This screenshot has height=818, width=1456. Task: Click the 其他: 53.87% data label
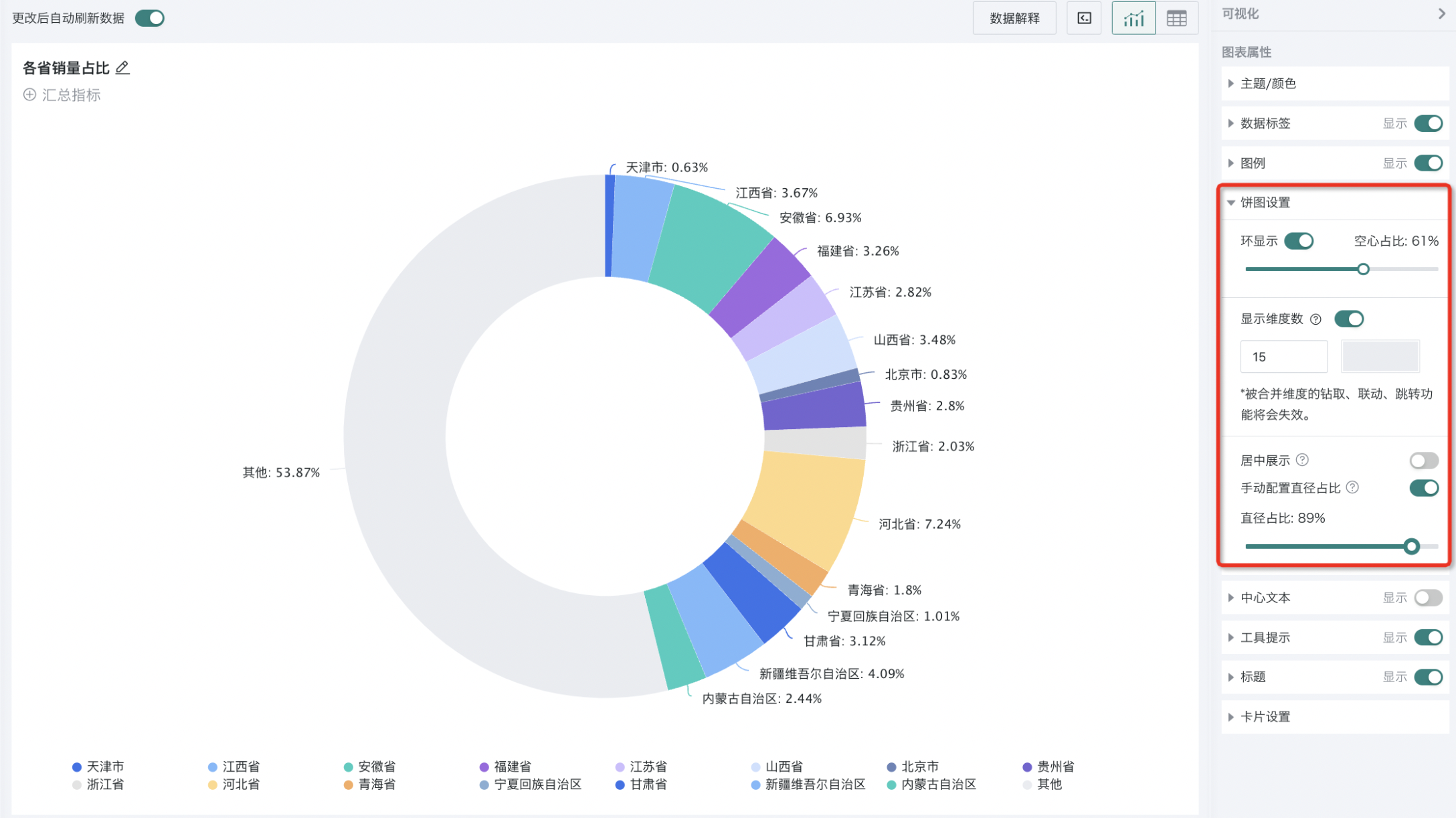coord(281,473)
